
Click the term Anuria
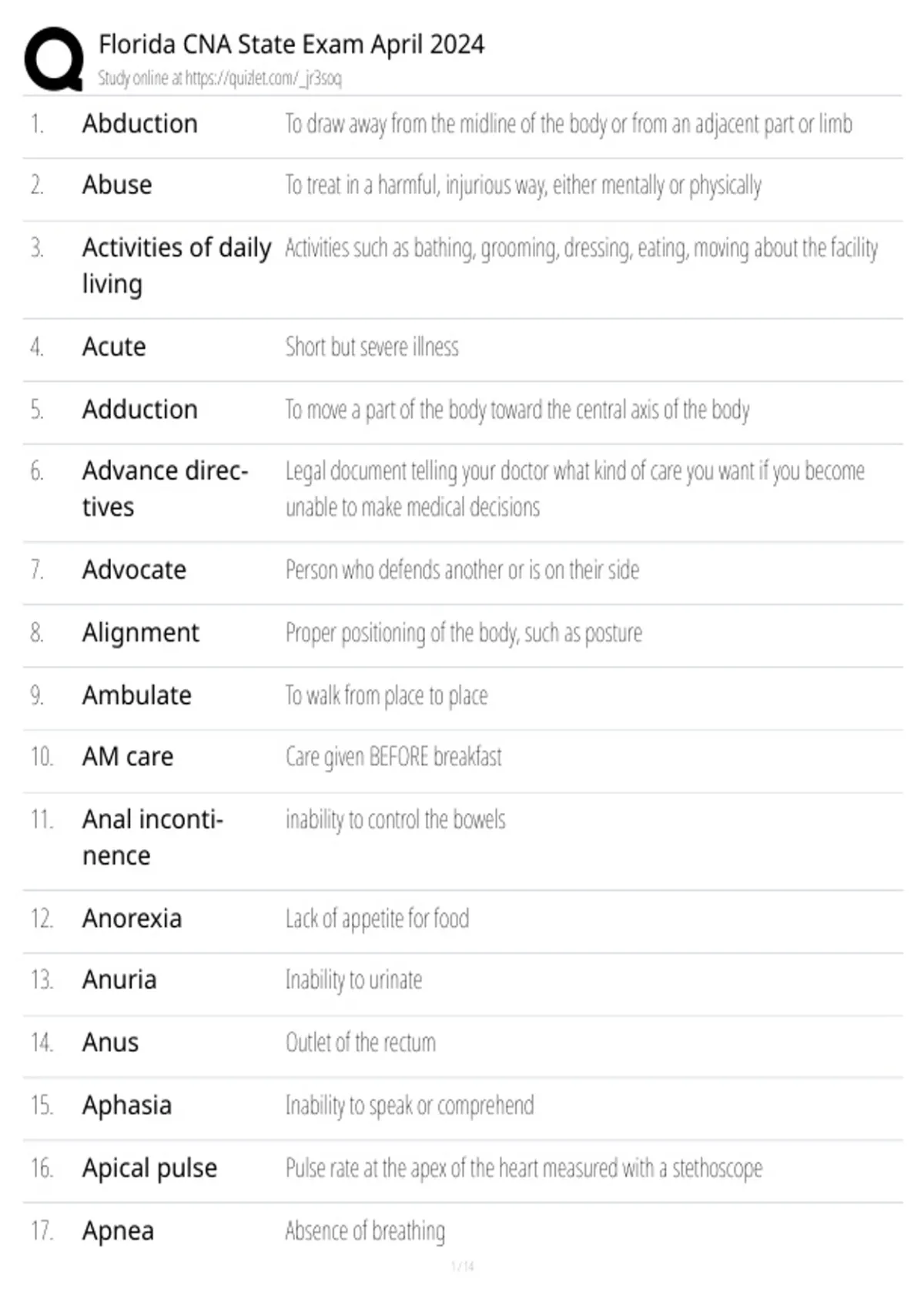tap(119, 980)
